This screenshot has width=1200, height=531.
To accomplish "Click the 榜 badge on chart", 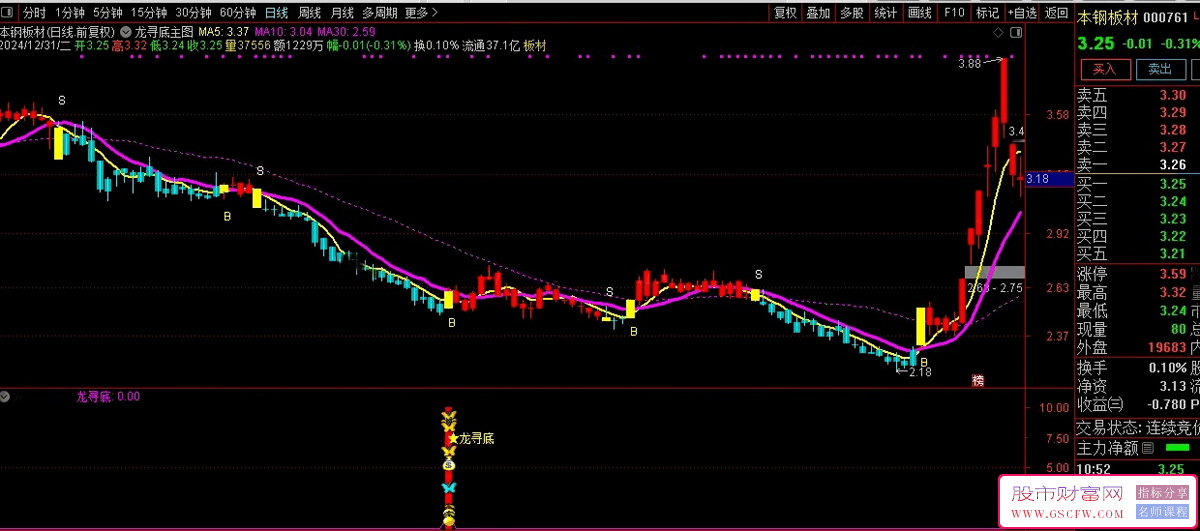I will pos(978,381).
